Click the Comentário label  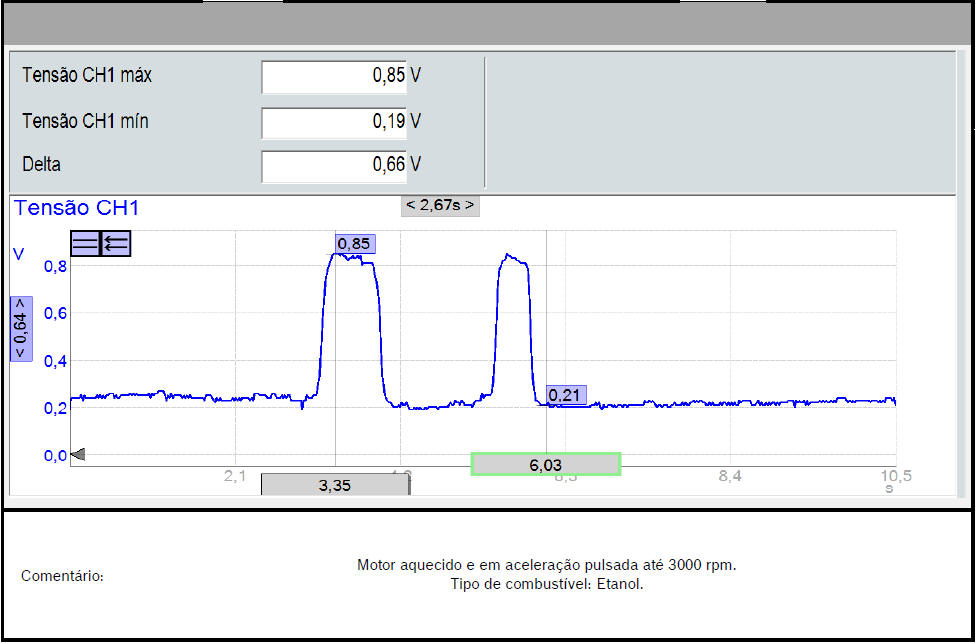(62, 576)
